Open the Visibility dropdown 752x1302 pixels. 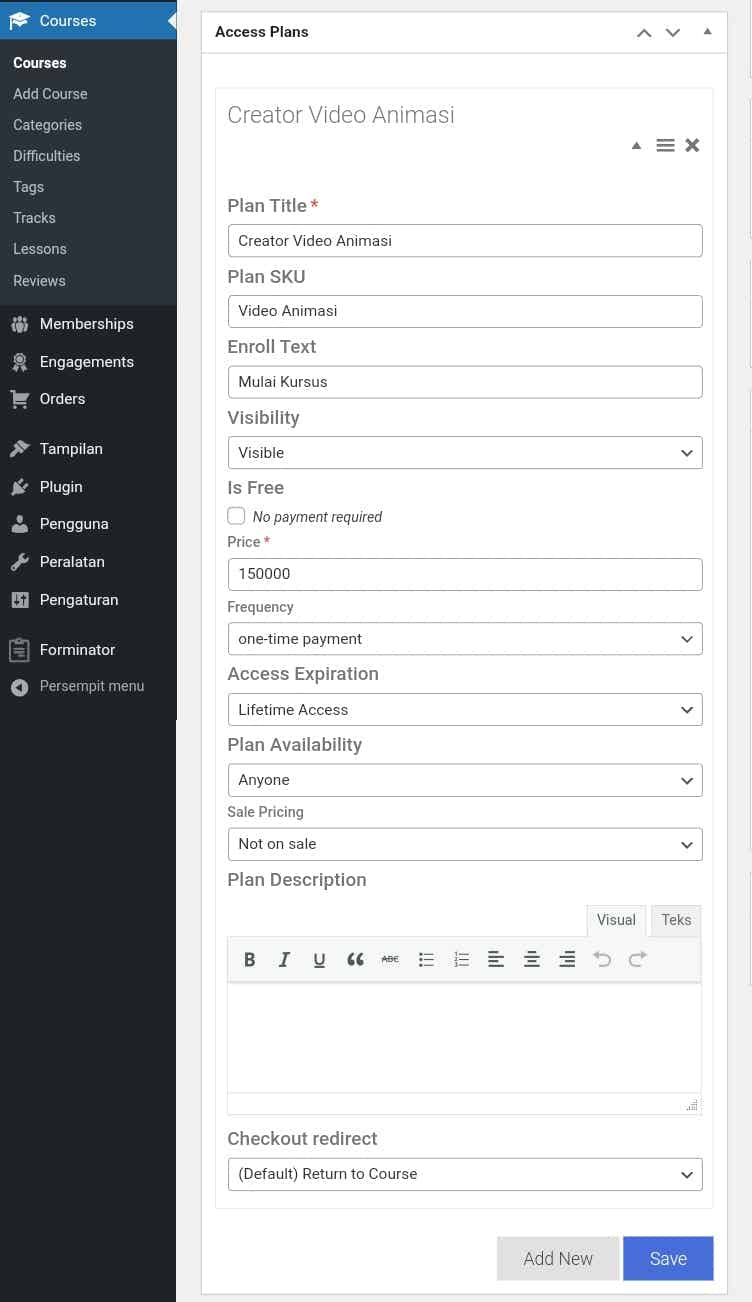pyautogui.click(x=465, y=453)
